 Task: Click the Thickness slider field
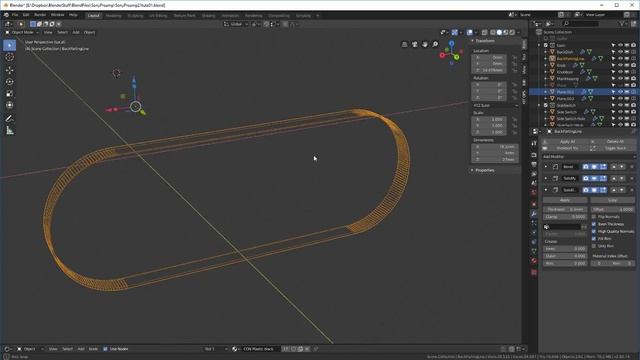click(565, 209)
